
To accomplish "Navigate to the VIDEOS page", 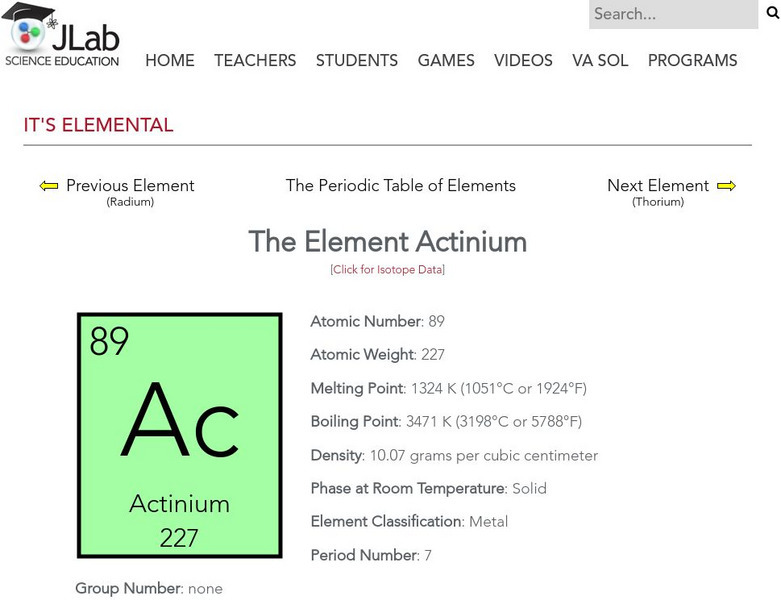I will pos(523,61).
